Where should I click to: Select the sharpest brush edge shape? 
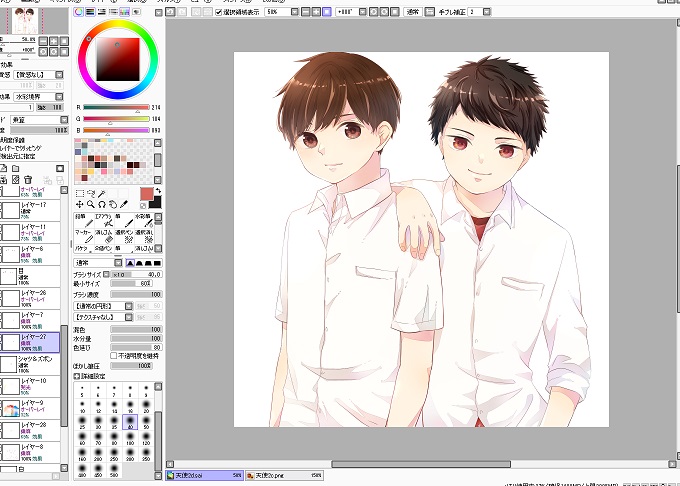tap(130, 263)
